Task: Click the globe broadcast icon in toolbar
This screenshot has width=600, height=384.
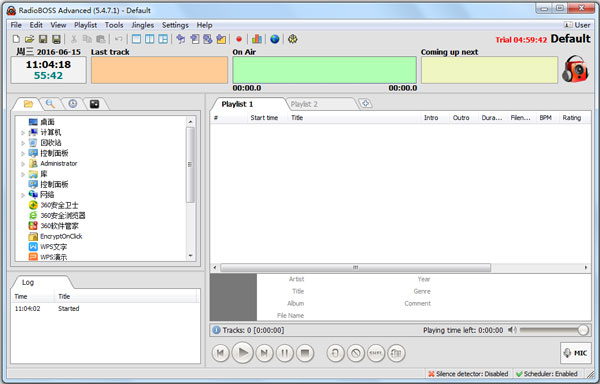Action: [274, 39]
